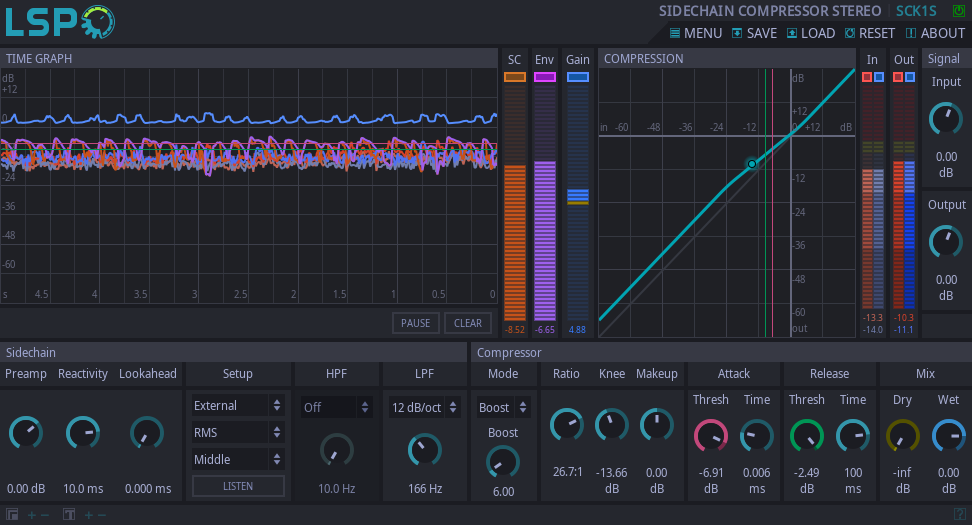Click the Boost threshold knob showing 6.00
972x525 pixels.
pyautogui.click(x=503, y=462)
